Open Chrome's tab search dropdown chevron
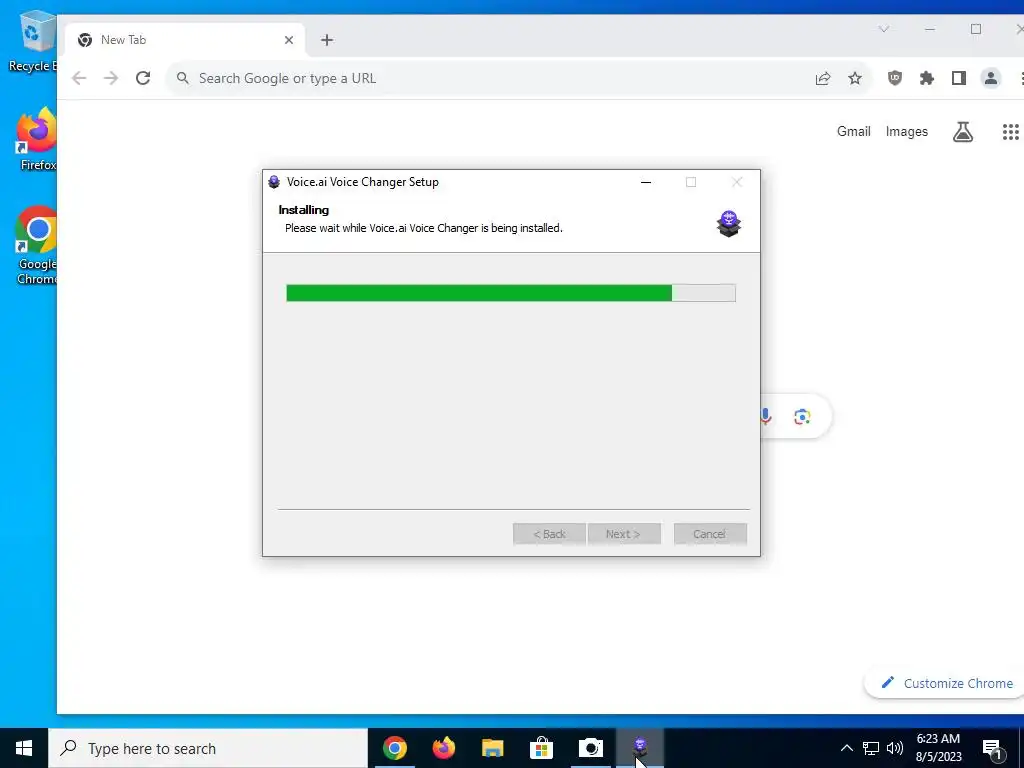Image resolution: width=1024 pixels, height=768 pixels. 884,29
